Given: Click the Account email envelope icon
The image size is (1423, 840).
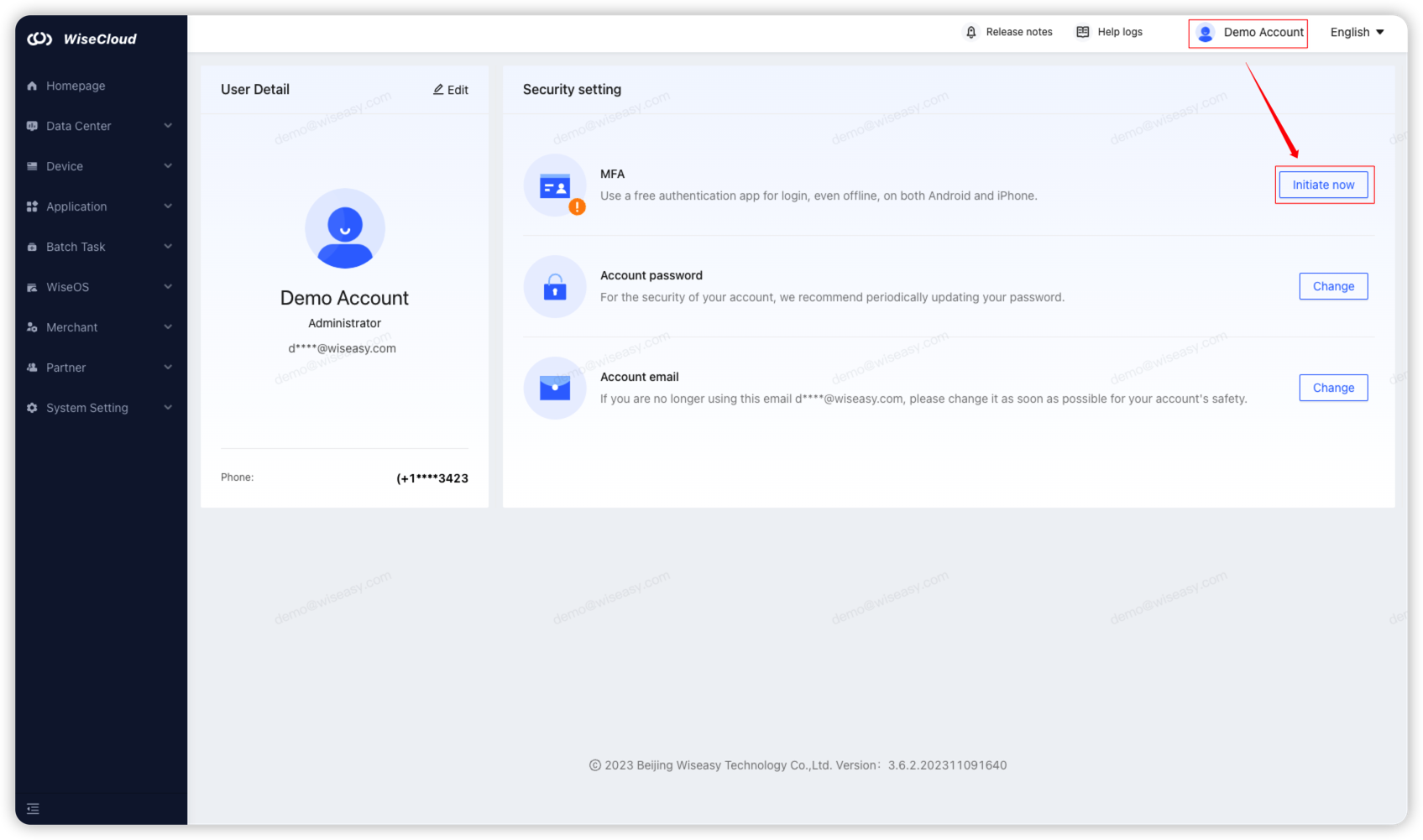Looking at the screenshot, I should [x=555, y=388].
